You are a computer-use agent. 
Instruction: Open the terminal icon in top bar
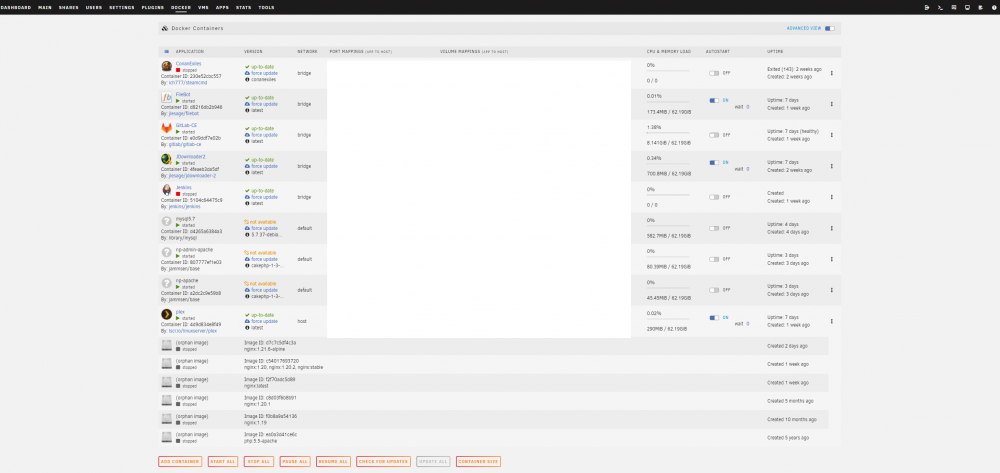point(940,8)
